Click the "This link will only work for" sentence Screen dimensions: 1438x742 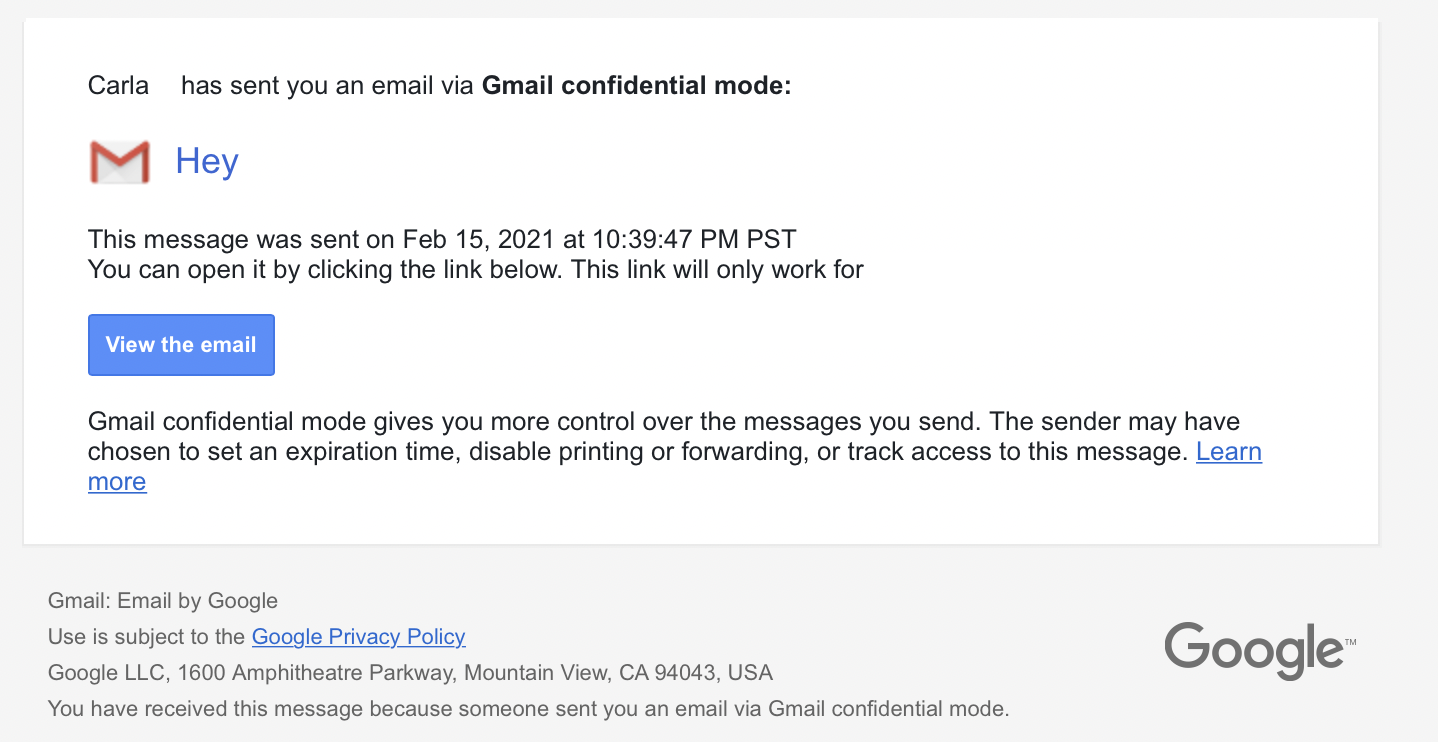717,270
